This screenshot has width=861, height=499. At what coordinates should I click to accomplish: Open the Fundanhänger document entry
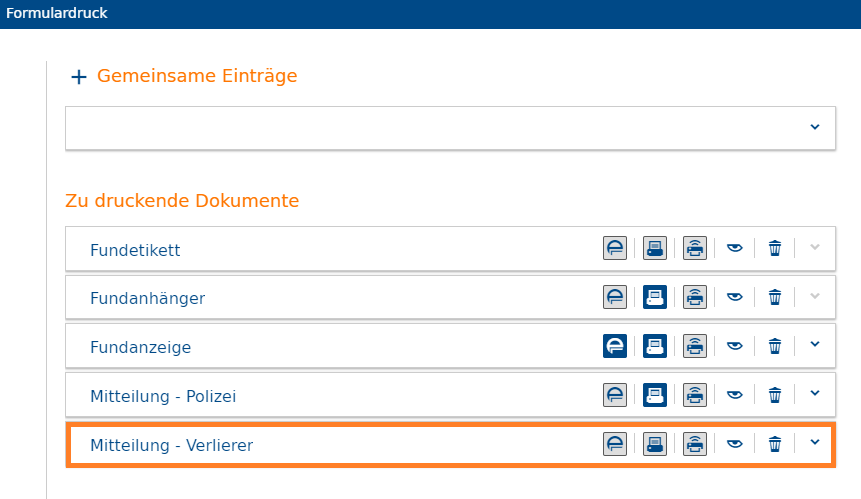point(147,298)
